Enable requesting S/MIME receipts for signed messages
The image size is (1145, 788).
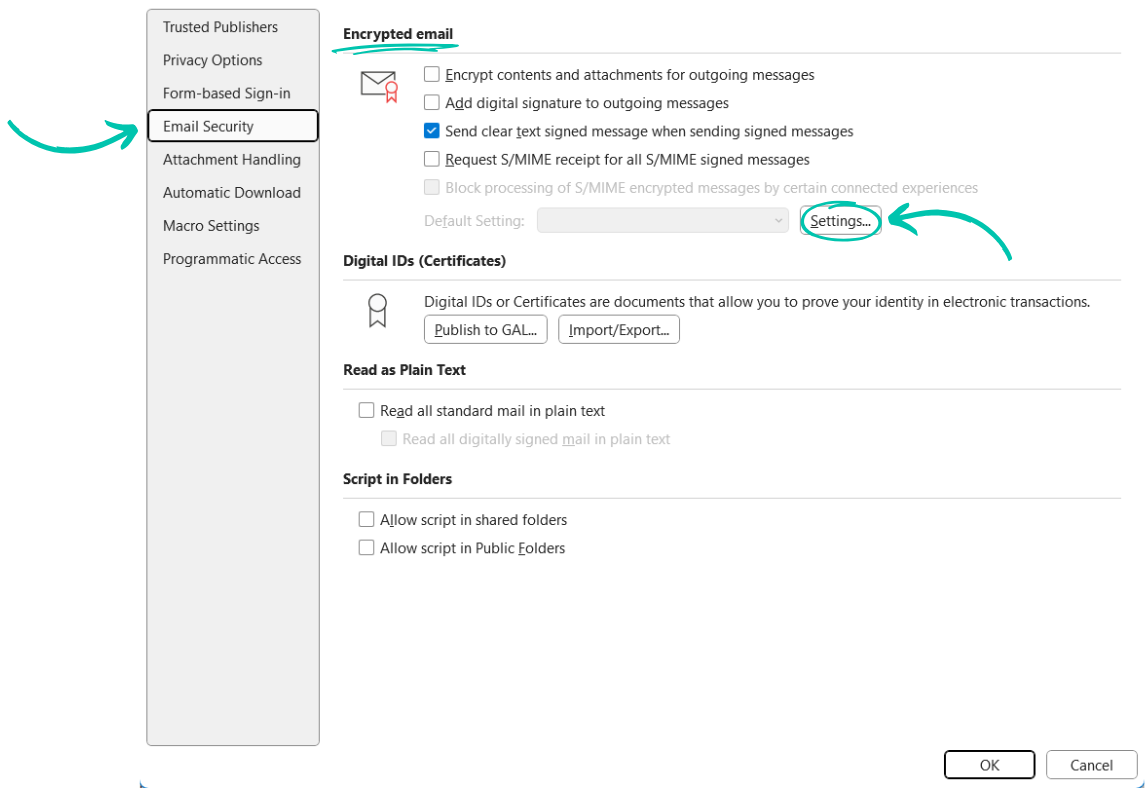click(x=431, y=158)
